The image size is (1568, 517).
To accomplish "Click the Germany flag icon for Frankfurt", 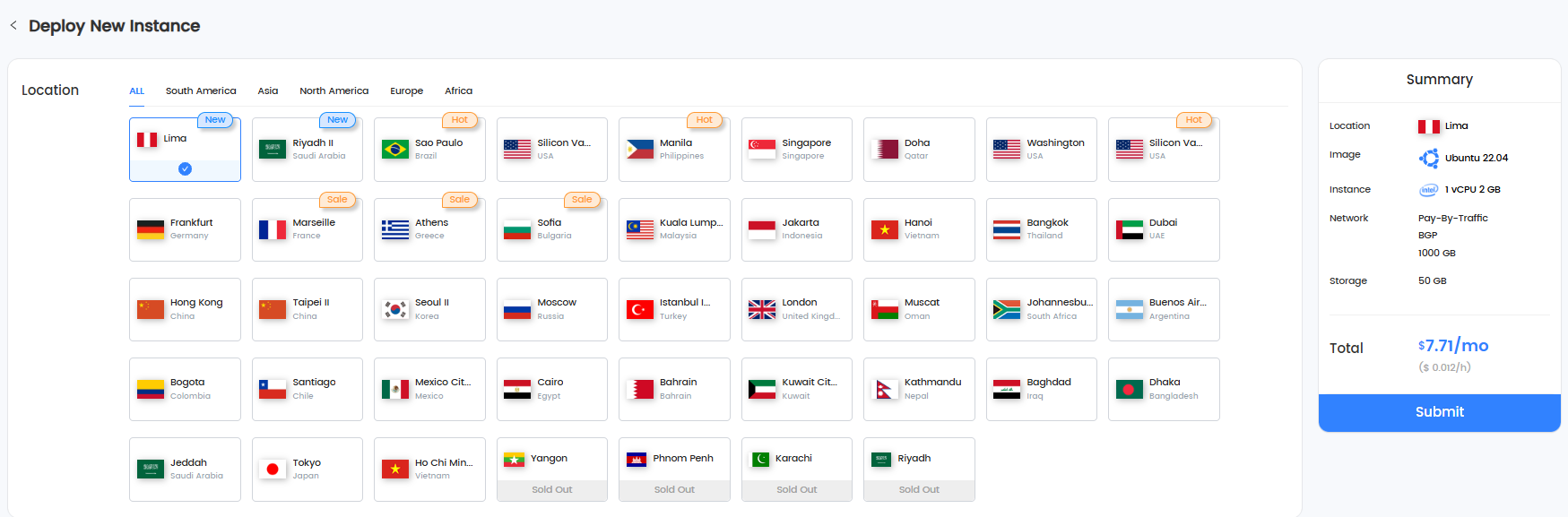I will tap(150, 230).
